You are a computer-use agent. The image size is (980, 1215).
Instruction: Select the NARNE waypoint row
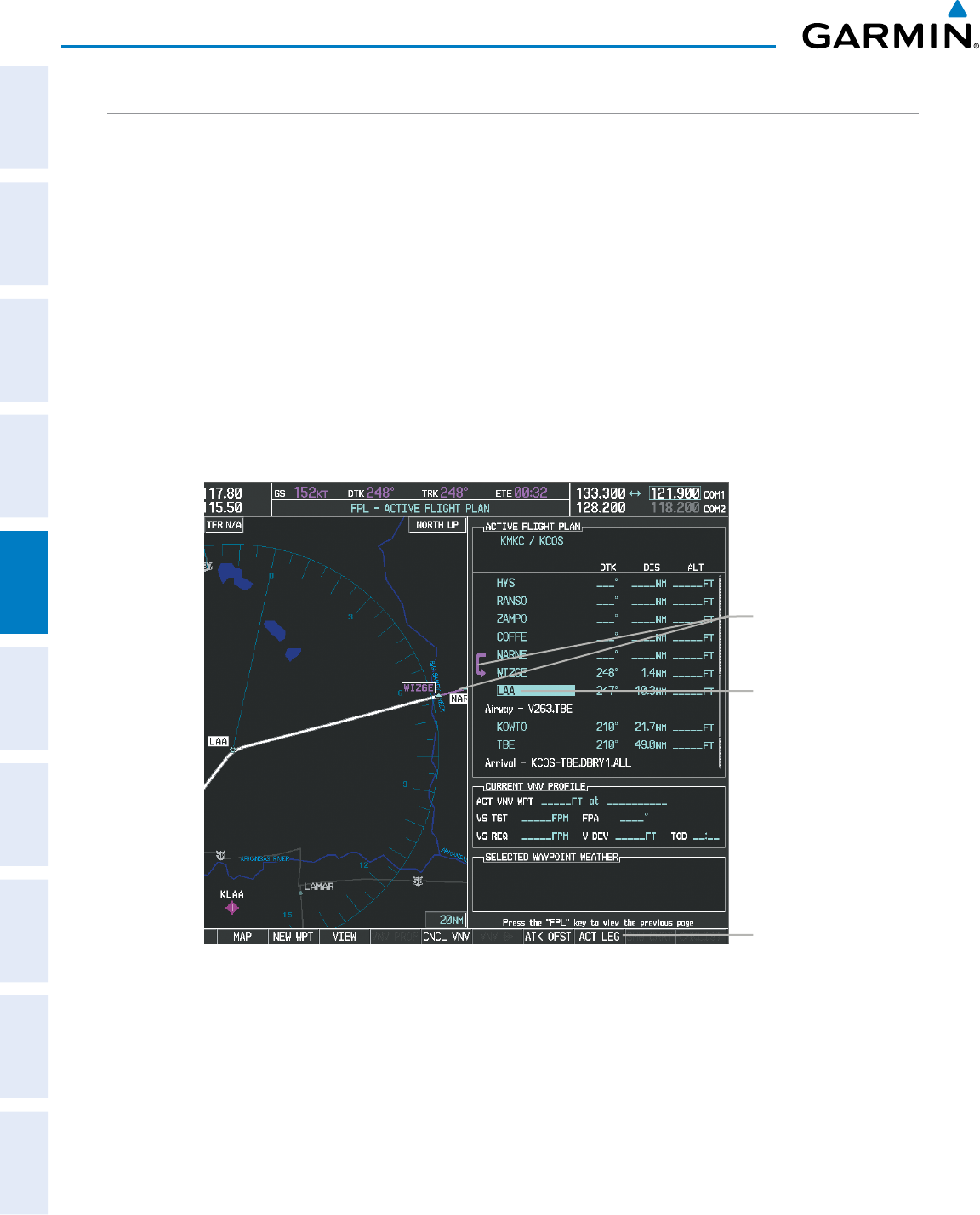[x=605, y=655]
